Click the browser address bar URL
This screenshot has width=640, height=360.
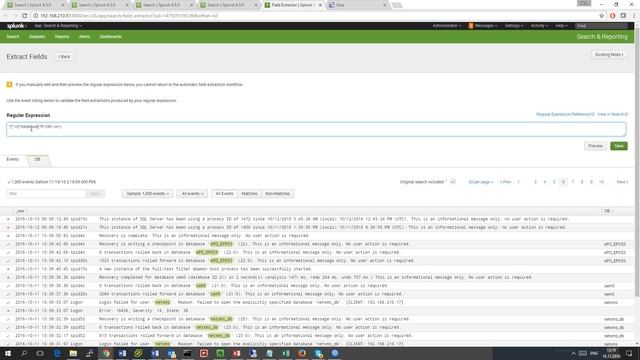point(129,16)
